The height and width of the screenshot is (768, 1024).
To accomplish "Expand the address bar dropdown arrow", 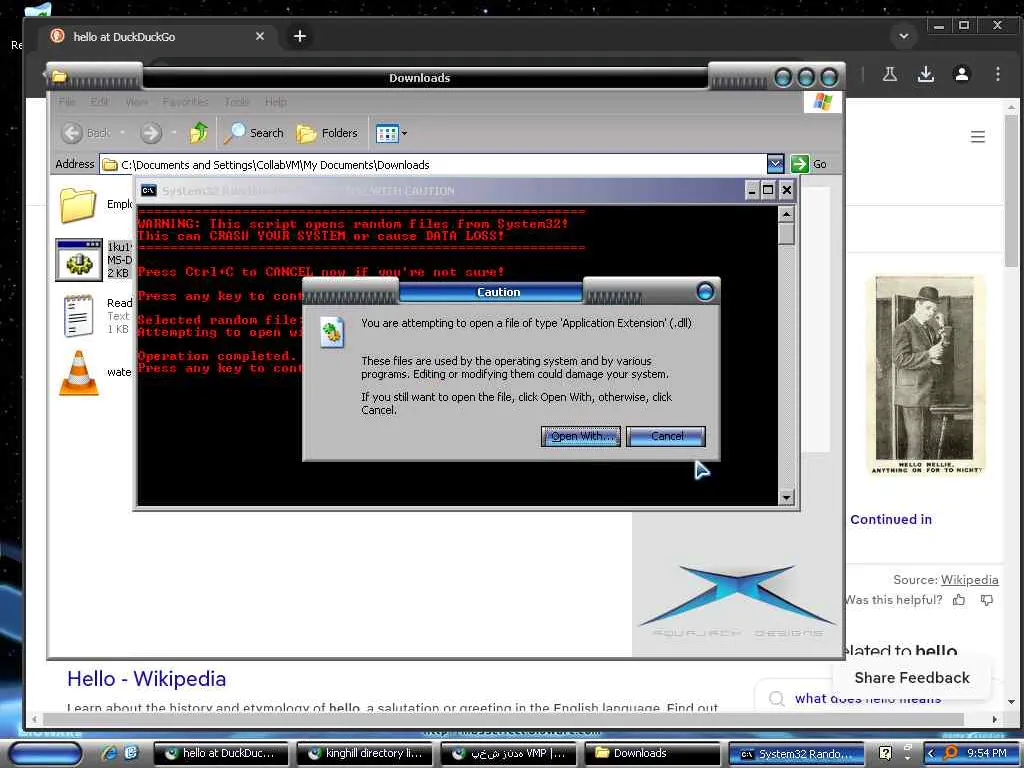I will pyautogui.click(x=775, y=164).
